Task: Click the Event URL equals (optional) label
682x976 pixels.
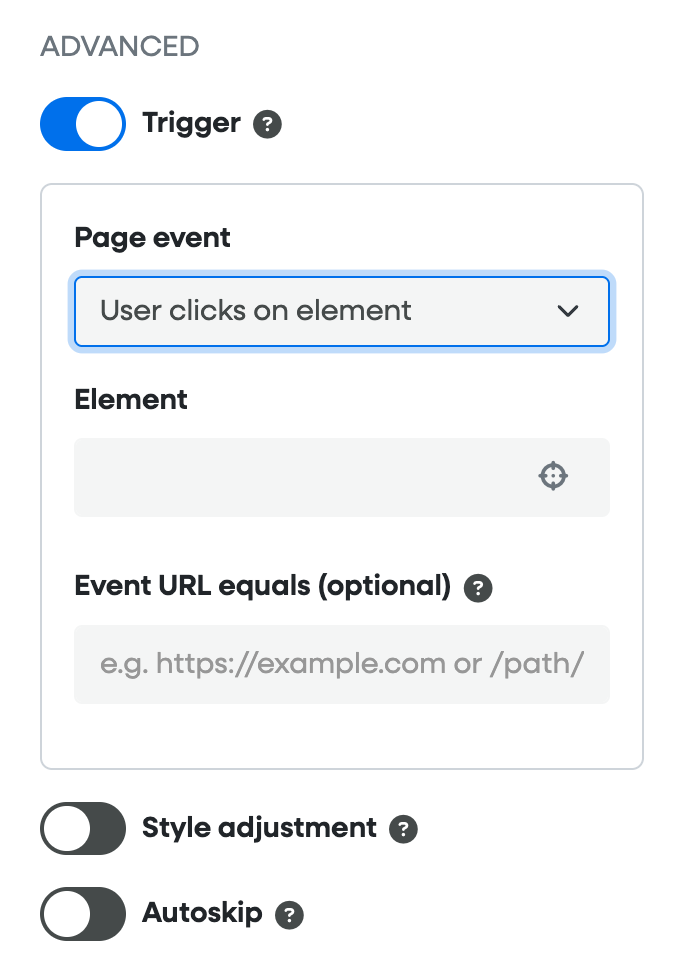Action: click(x=263, y=586)
